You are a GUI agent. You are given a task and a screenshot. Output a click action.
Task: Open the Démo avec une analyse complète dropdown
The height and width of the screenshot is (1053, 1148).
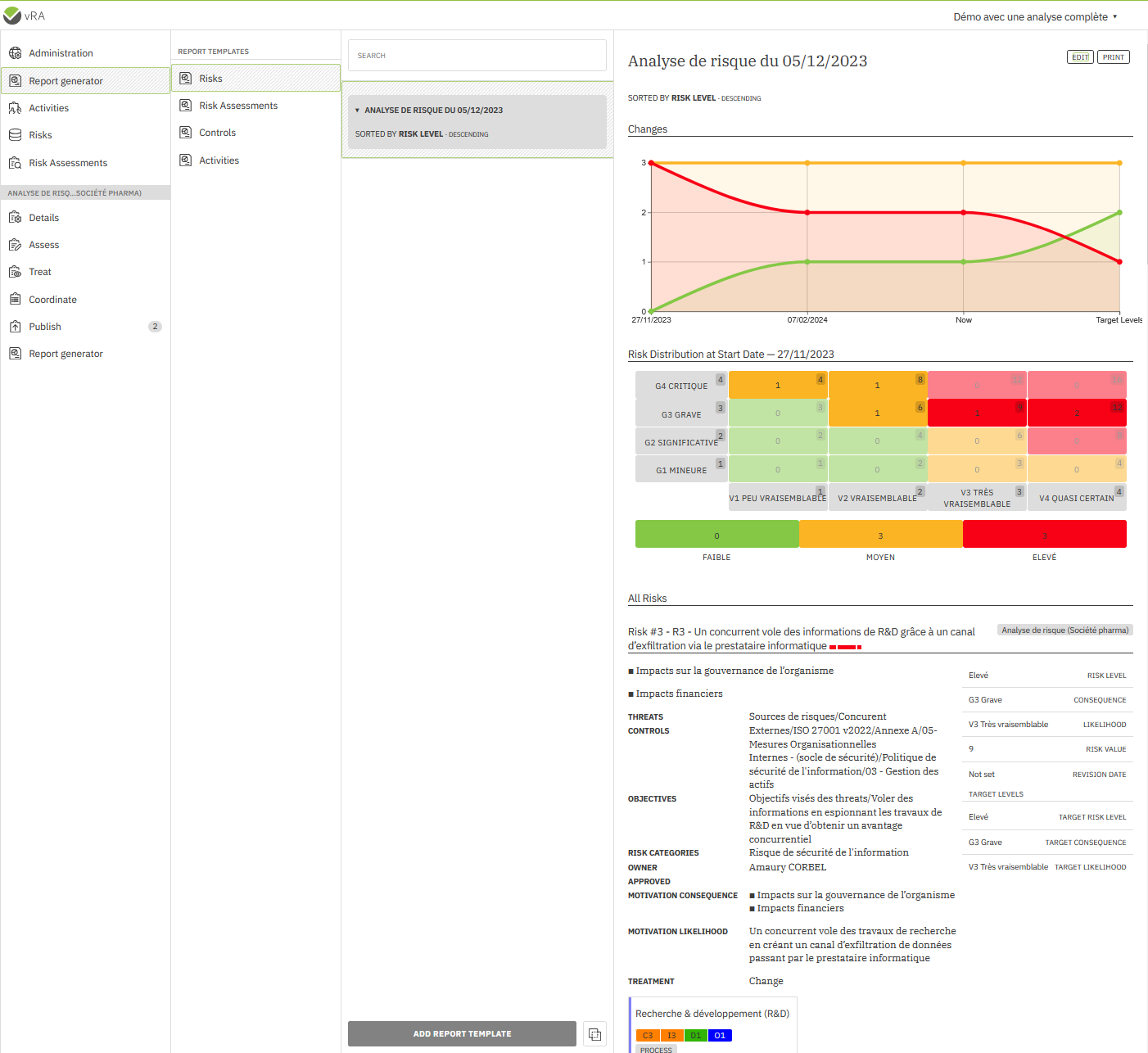click(x=1035, y=17)
